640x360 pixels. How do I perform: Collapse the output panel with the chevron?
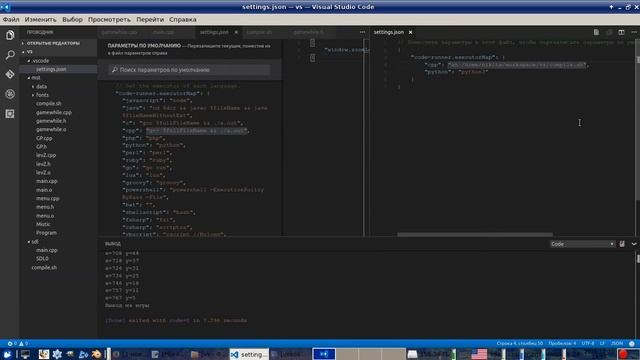tap(634, 244)
